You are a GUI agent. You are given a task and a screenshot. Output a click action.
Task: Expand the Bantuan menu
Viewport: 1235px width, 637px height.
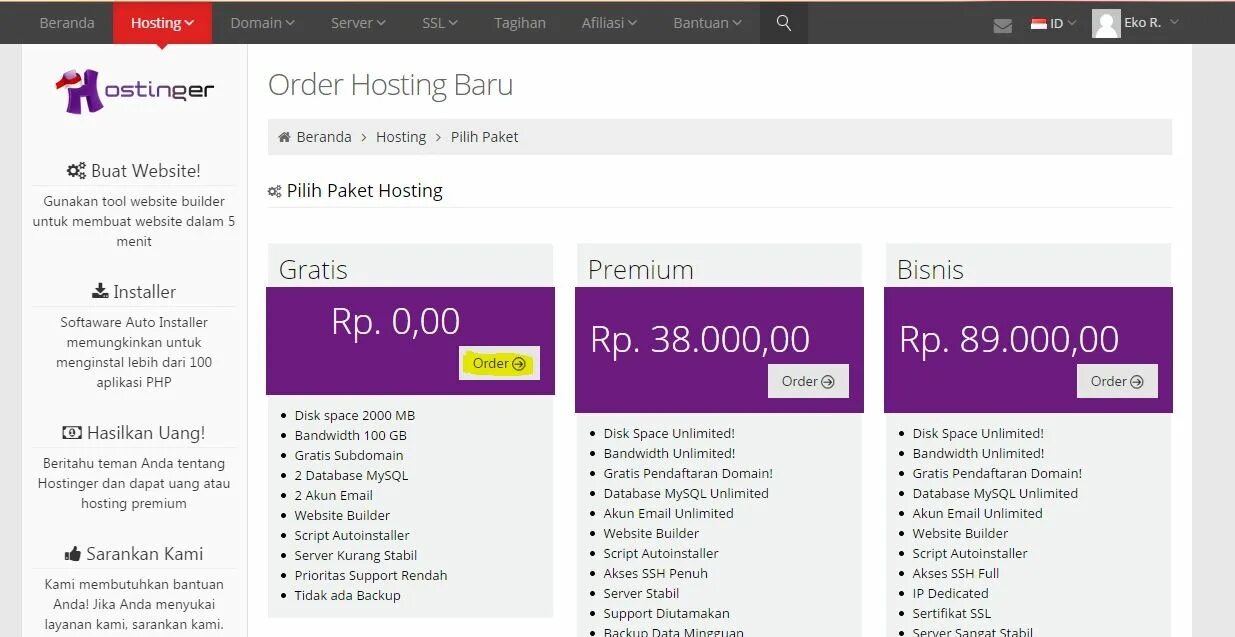[x=707, y=22]
